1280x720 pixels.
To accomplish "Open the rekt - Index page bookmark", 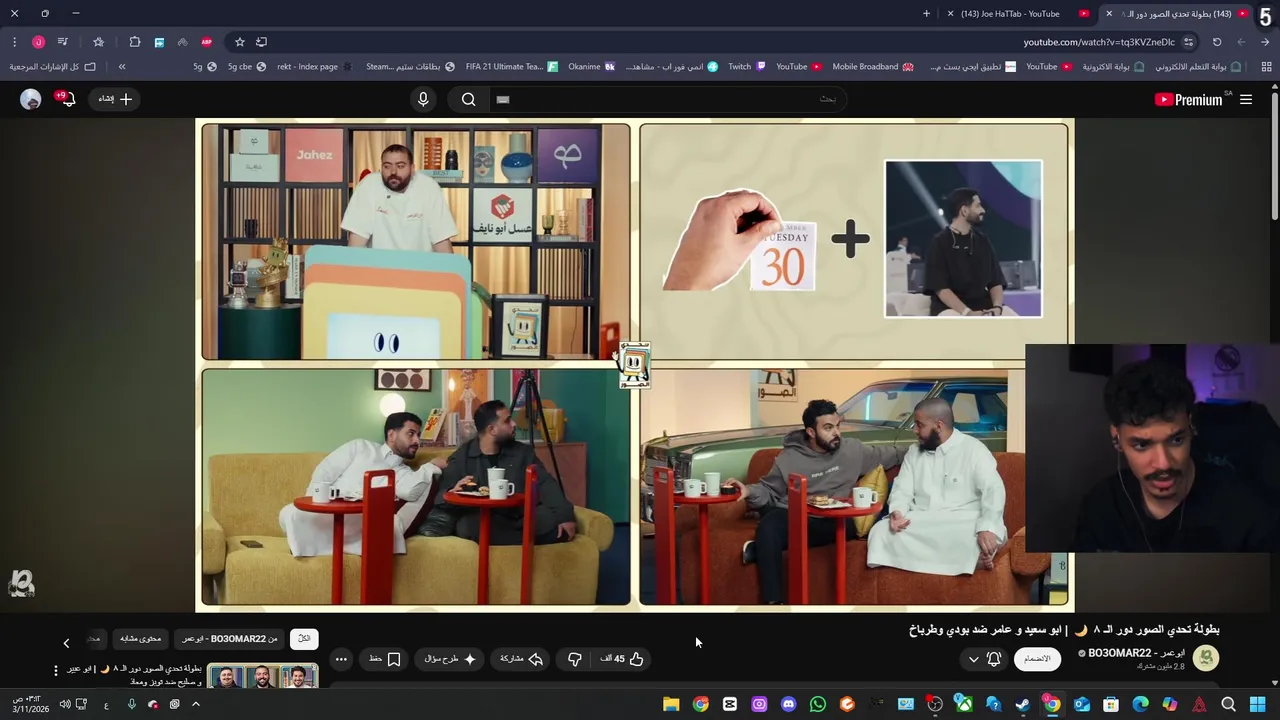I will 315,66.
